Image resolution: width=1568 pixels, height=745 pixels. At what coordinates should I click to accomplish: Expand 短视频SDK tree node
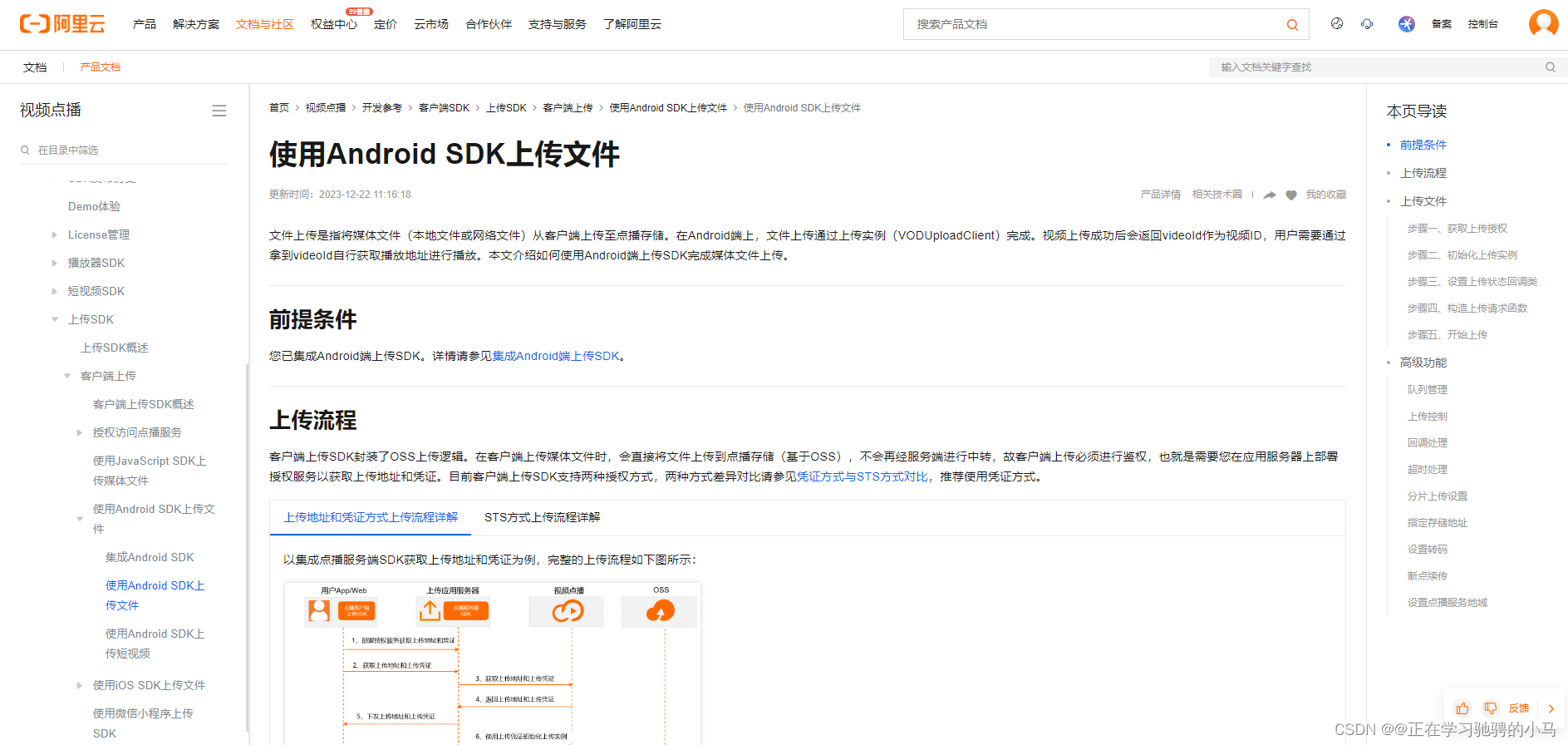pos(55,292)
